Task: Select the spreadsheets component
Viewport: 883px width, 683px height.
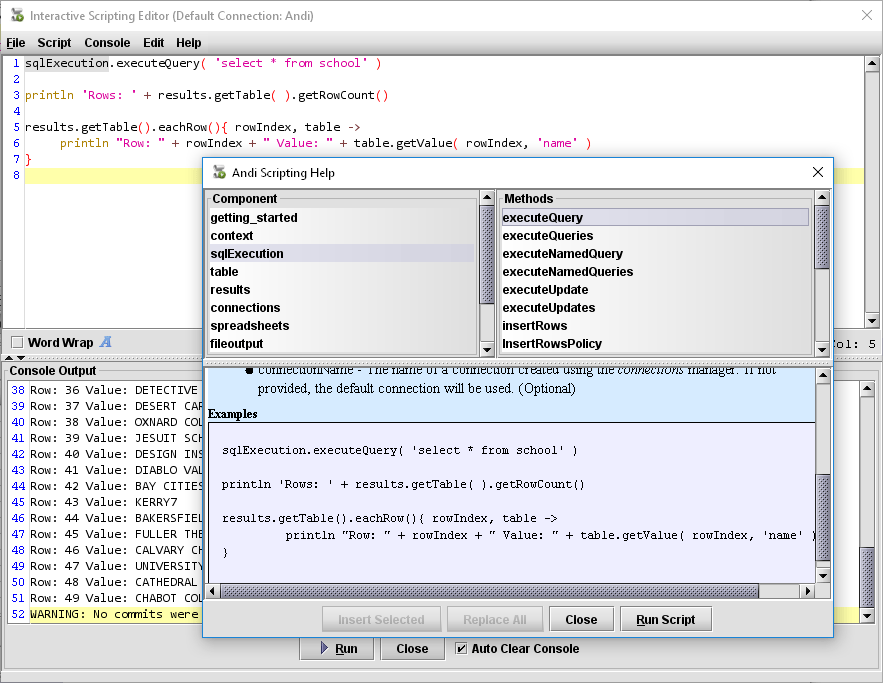Action: click(x=249, y=326)
